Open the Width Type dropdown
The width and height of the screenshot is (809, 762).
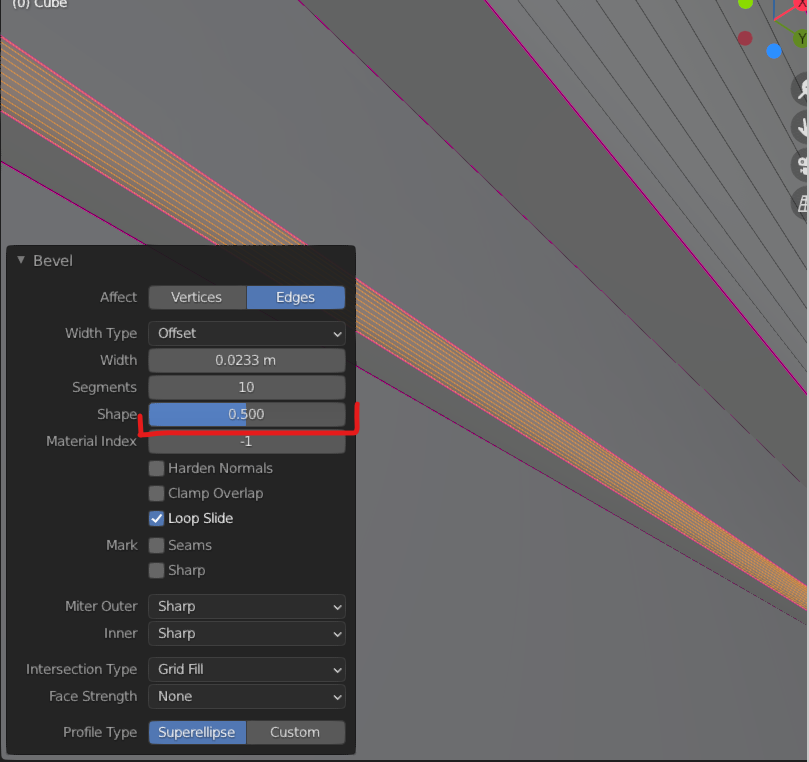(247, 333)
